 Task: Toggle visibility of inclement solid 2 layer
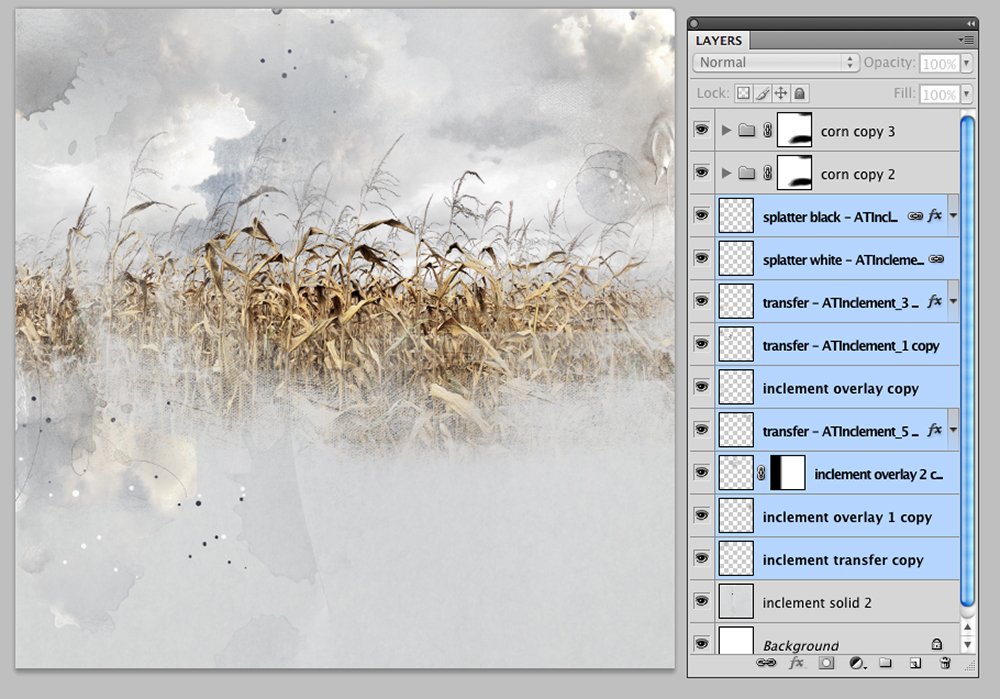[702, 601]
